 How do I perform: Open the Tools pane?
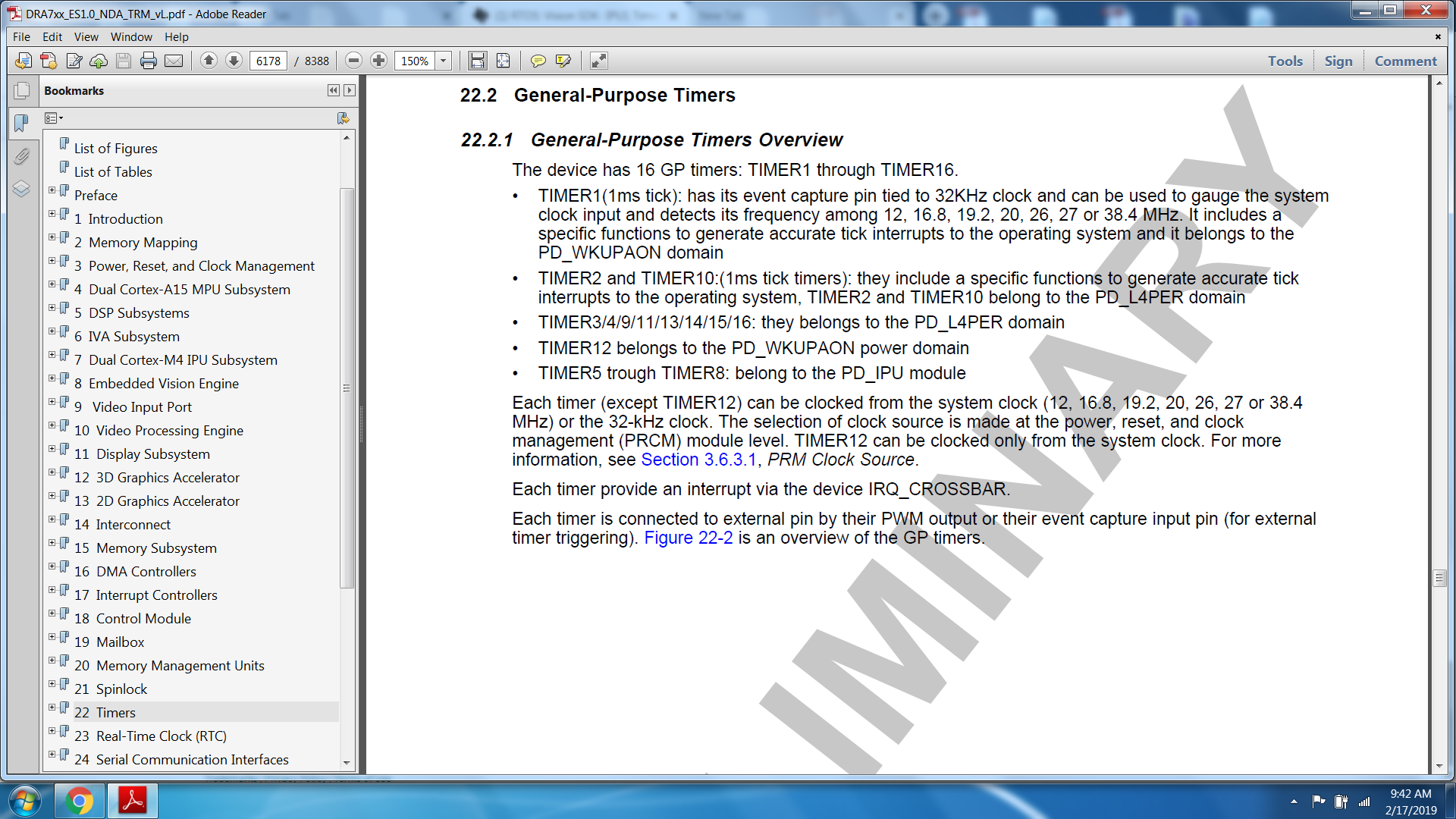tap(1285, 61)
